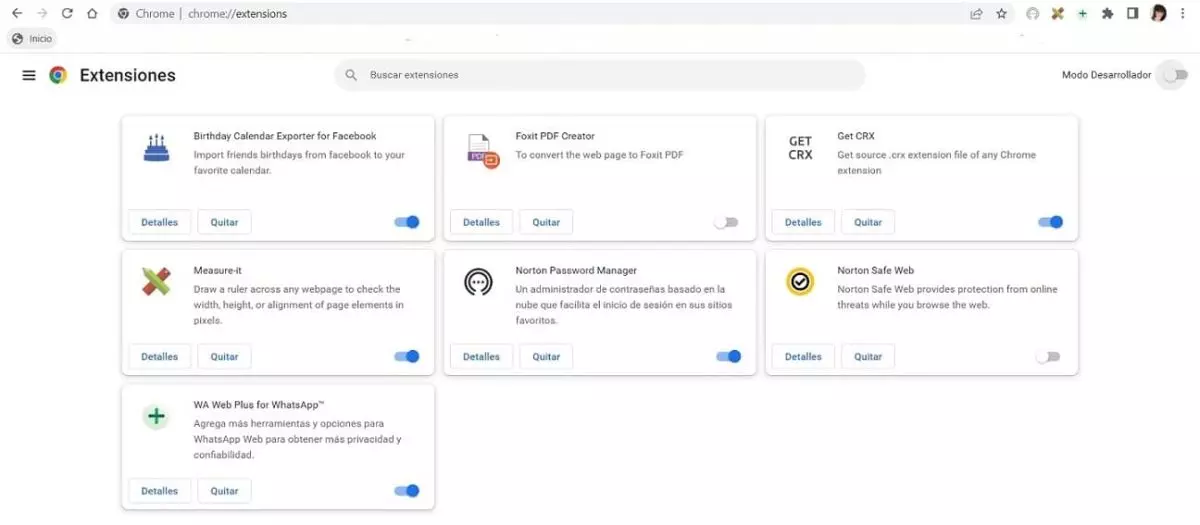Click the 'Foxit PDF Creator' title text
This screenshot has width=1200, height=525.
pos(555,136)
